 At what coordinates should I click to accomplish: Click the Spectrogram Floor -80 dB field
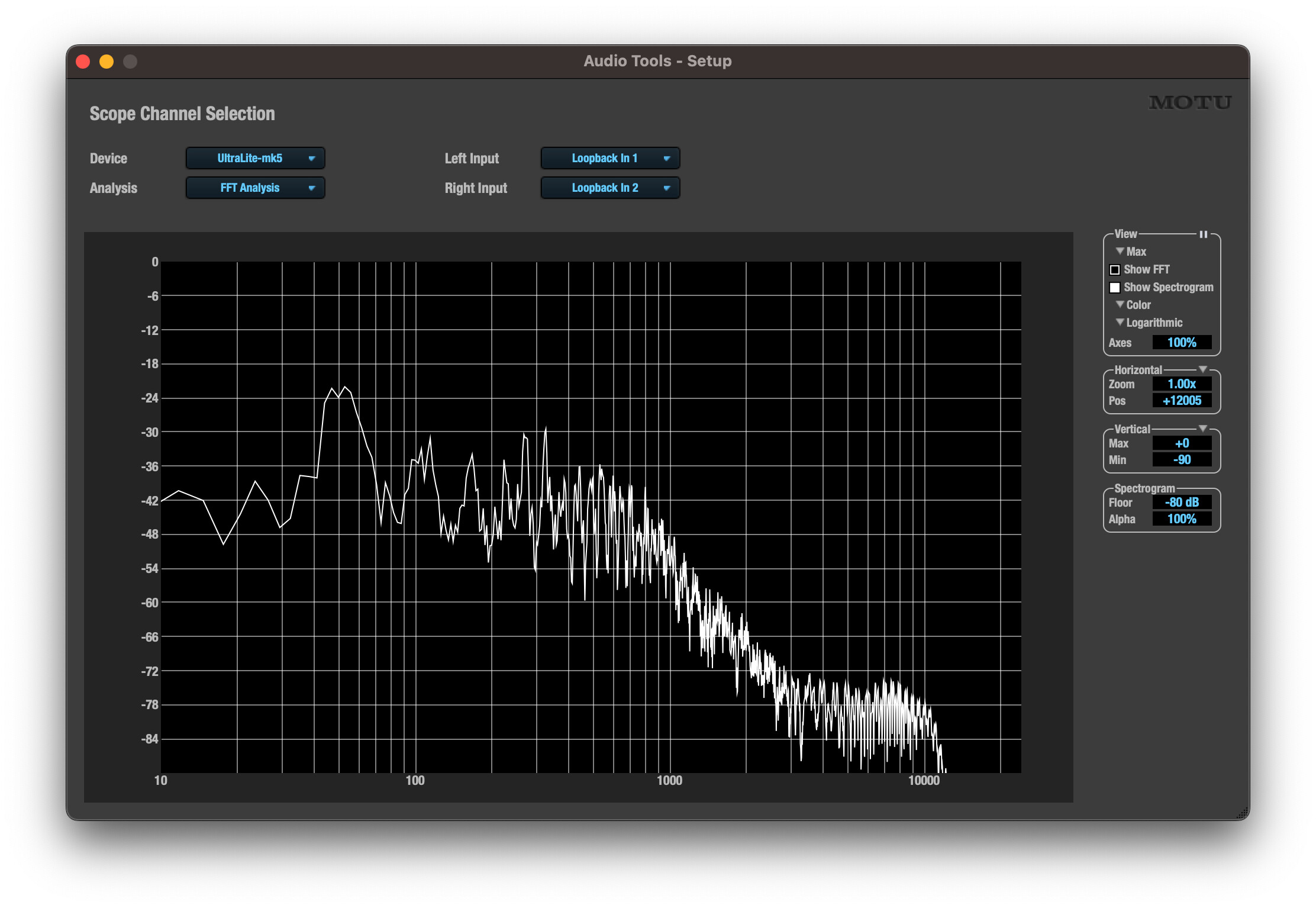pos(1182,503)
